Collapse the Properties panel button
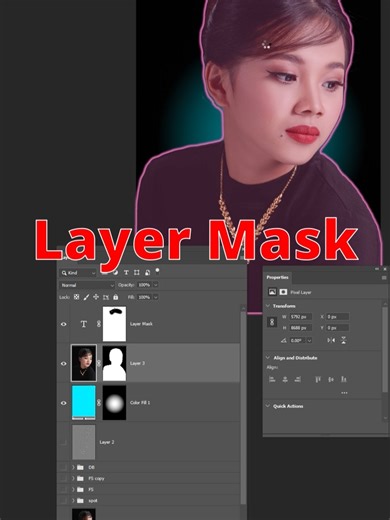The width and height of the screenshot is (390, 520). tap(377, 269)
